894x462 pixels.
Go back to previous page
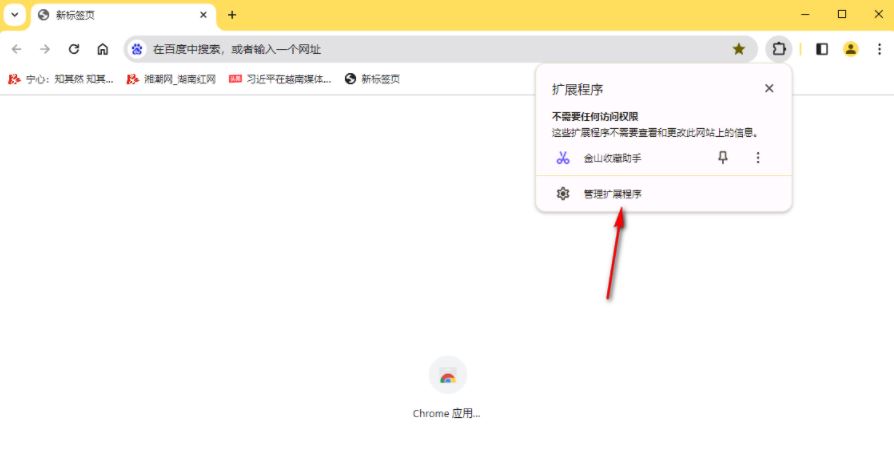coord(17,50)
